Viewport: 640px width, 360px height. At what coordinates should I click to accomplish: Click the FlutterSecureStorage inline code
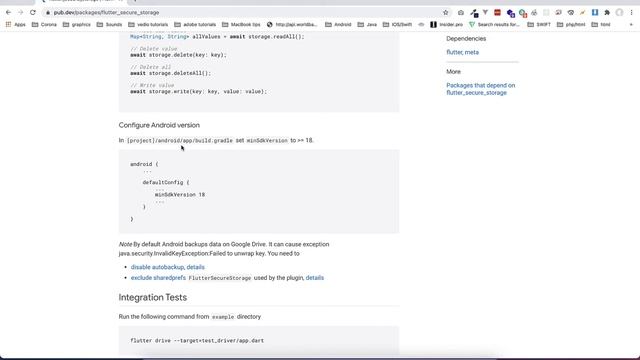(x=220, y=278)
